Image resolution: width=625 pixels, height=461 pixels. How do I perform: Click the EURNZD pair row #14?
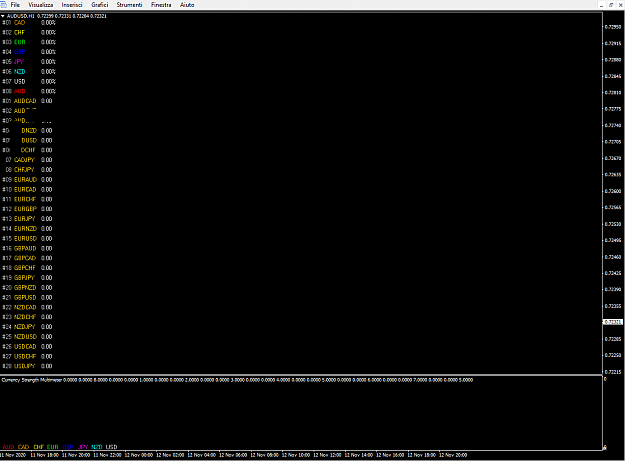pos(27,229)
